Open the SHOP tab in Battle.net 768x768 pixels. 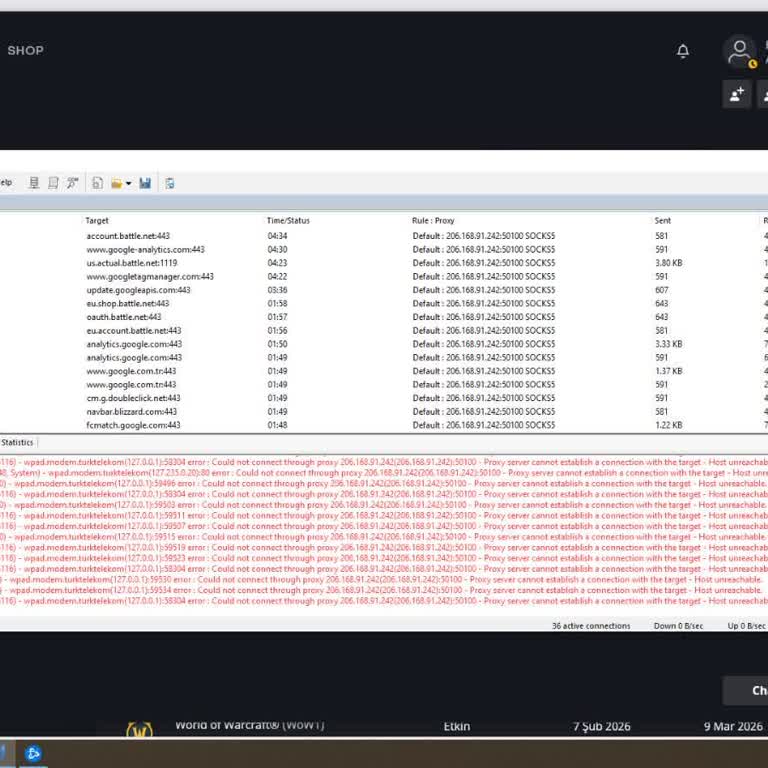pos(25,50)
